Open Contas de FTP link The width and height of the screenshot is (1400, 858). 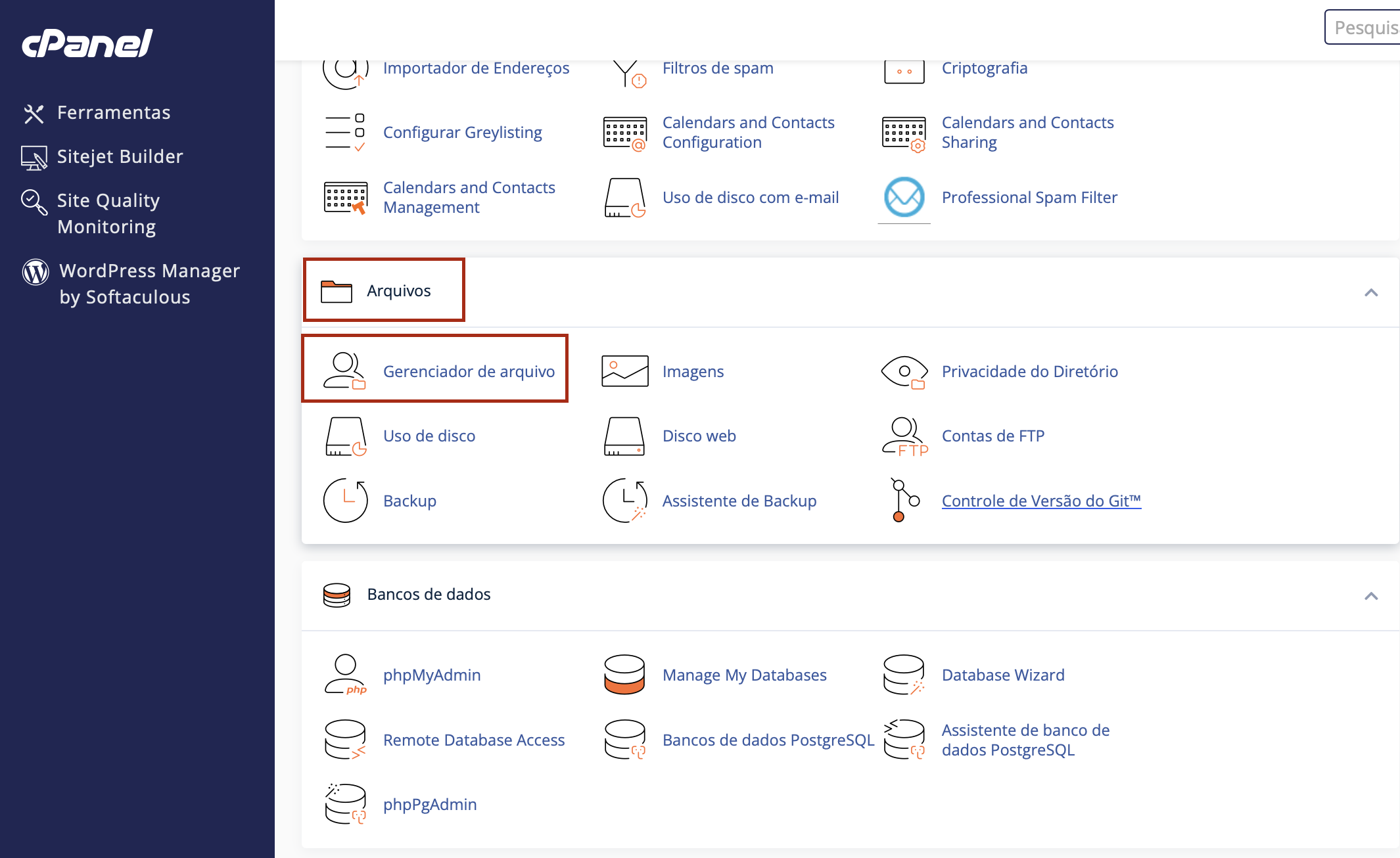tap(992, 436)
